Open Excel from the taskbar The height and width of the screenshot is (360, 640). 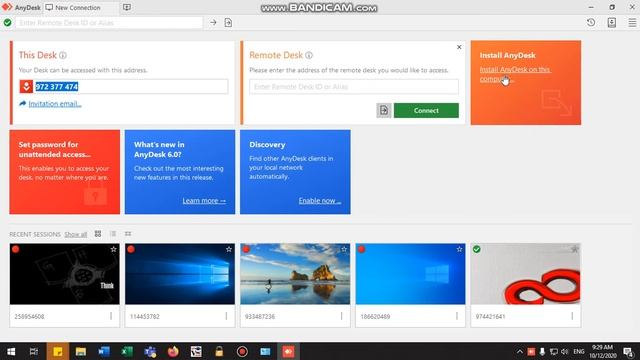127,351
